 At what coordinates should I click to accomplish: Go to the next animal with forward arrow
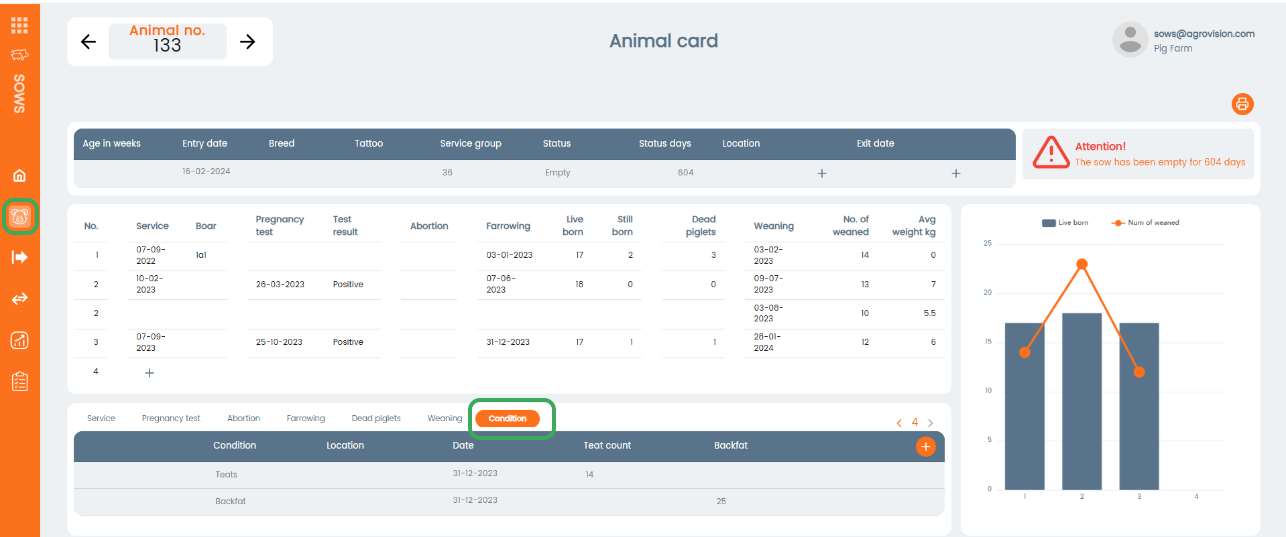pyautogui.click(x=248, y=42)
